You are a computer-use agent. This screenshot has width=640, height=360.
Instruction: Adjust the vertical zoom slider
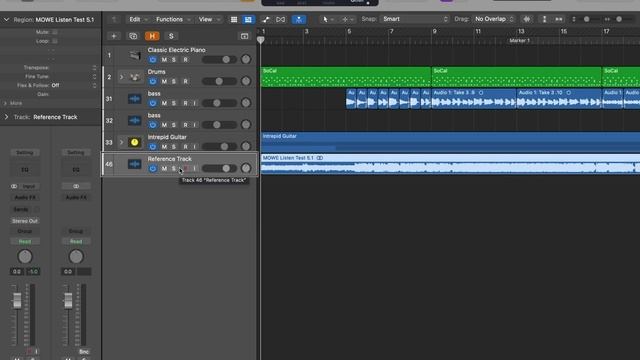point(586,19)
